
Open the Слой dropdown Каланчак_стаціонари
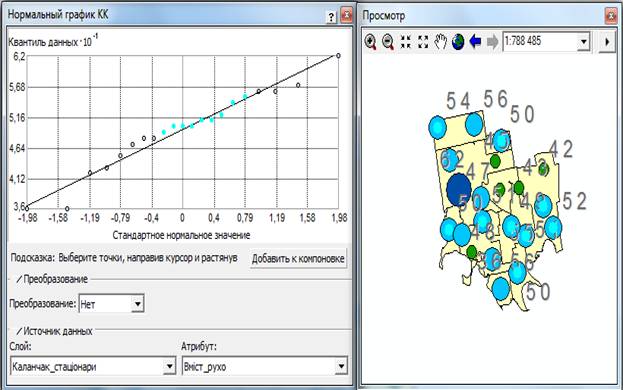click(x=169, y=366)
